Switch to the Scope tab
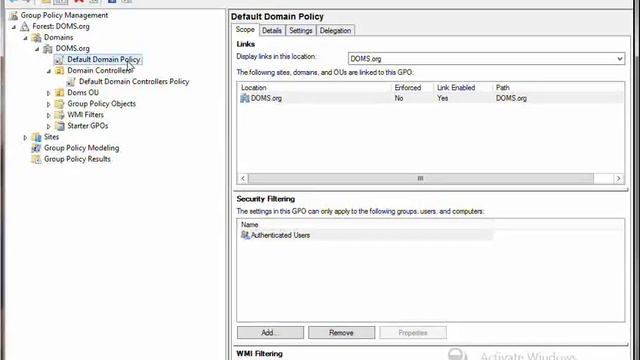Viewport: 640px width, 360px height. [x=245, y=30]
